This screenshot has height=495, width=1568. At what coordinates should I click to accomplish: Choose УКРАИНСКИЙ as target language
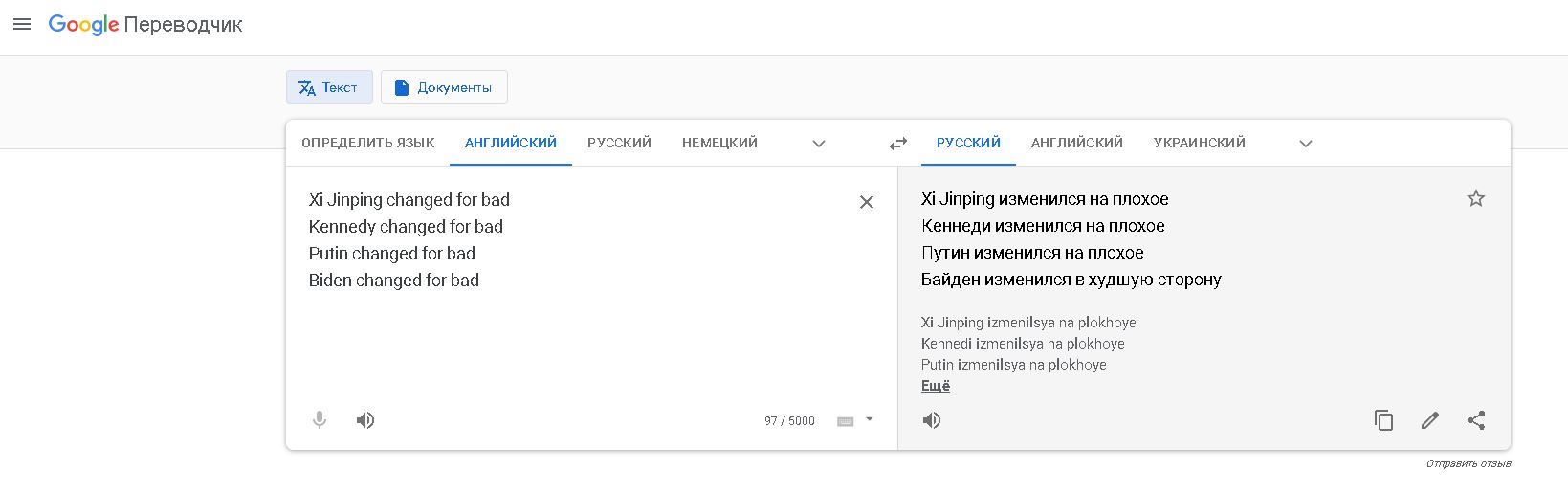point(1199,143)
